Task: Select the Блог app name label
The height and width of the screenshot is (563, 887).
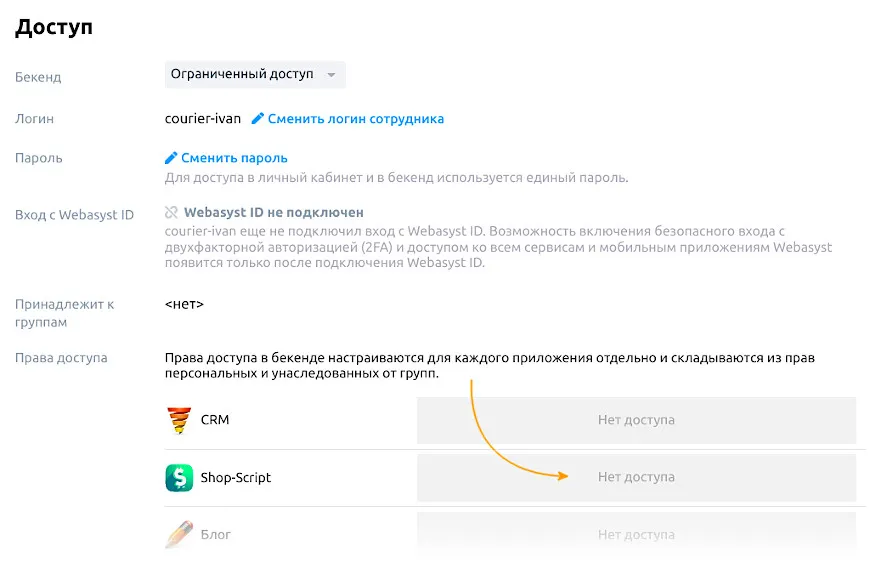Action: coord(216,535)
